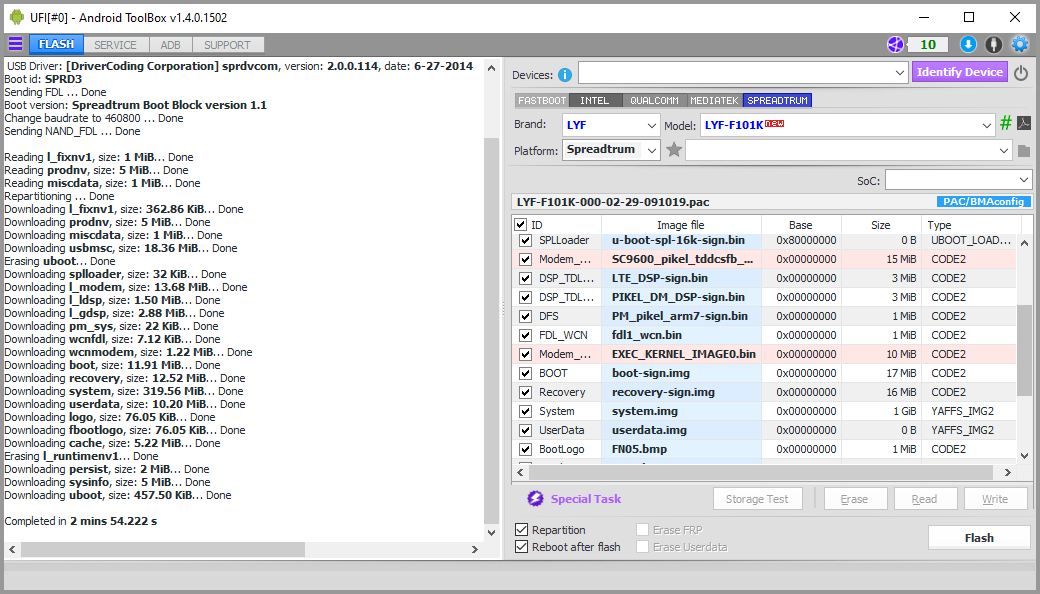This screenshot has height=594, width=1040.
Task: Click the Base column header
Action: [x=801, y=225]
